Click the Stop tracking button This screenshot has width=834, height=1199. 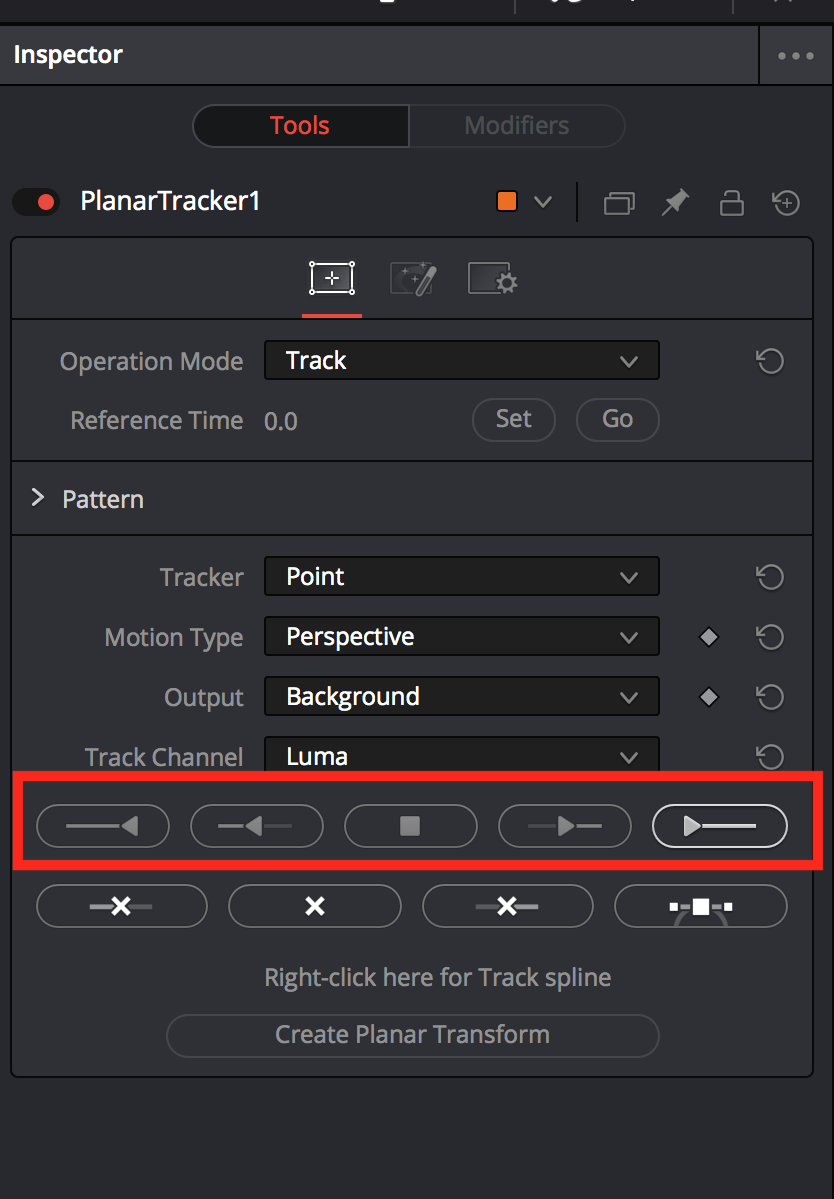tap(410, 826)
